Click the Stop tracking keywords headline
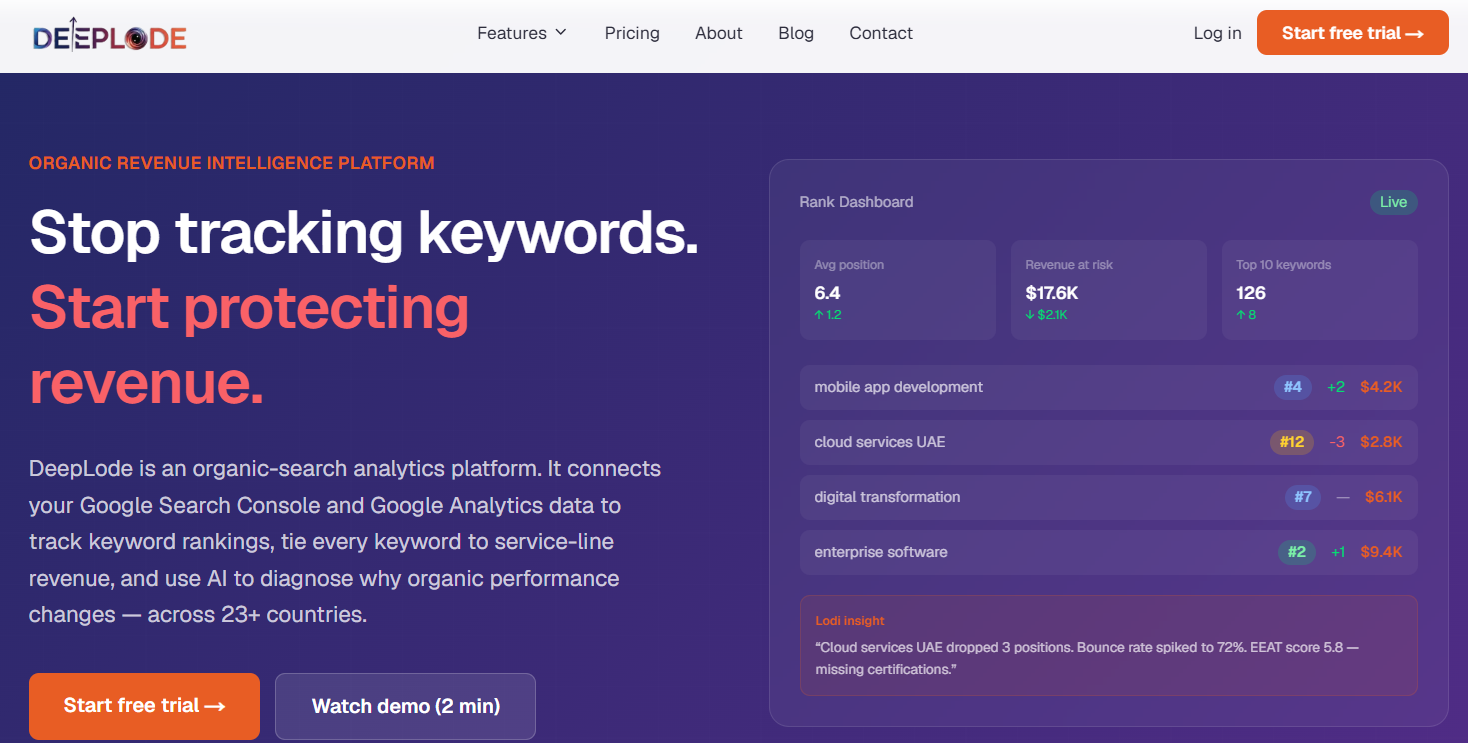This screenshot has width=1468, height=743. click(x=364, y=232)
